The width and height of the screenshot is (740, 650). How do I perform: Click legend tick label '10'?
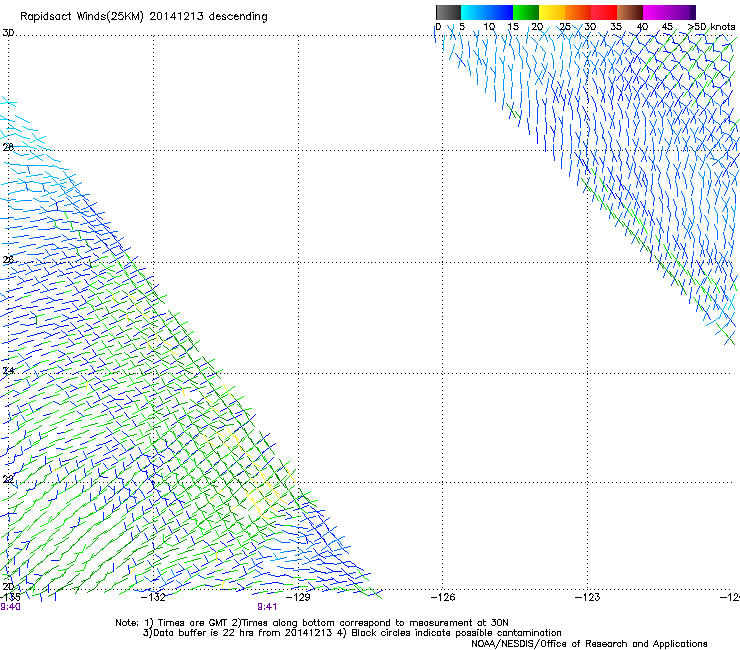coord(489,27)
